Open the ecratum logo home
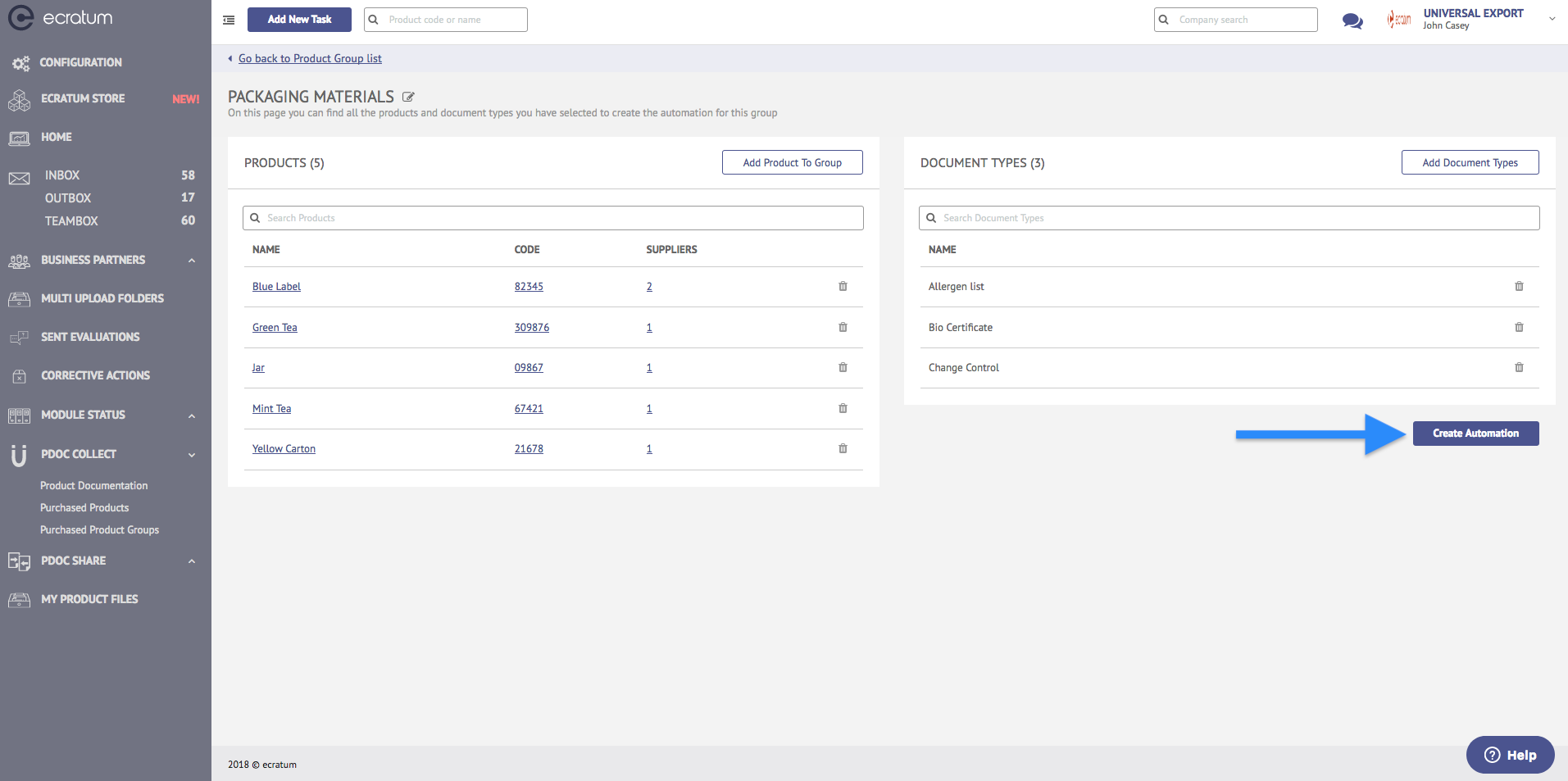This screenshot has height=781, width=1568. (x=60, y=18)
